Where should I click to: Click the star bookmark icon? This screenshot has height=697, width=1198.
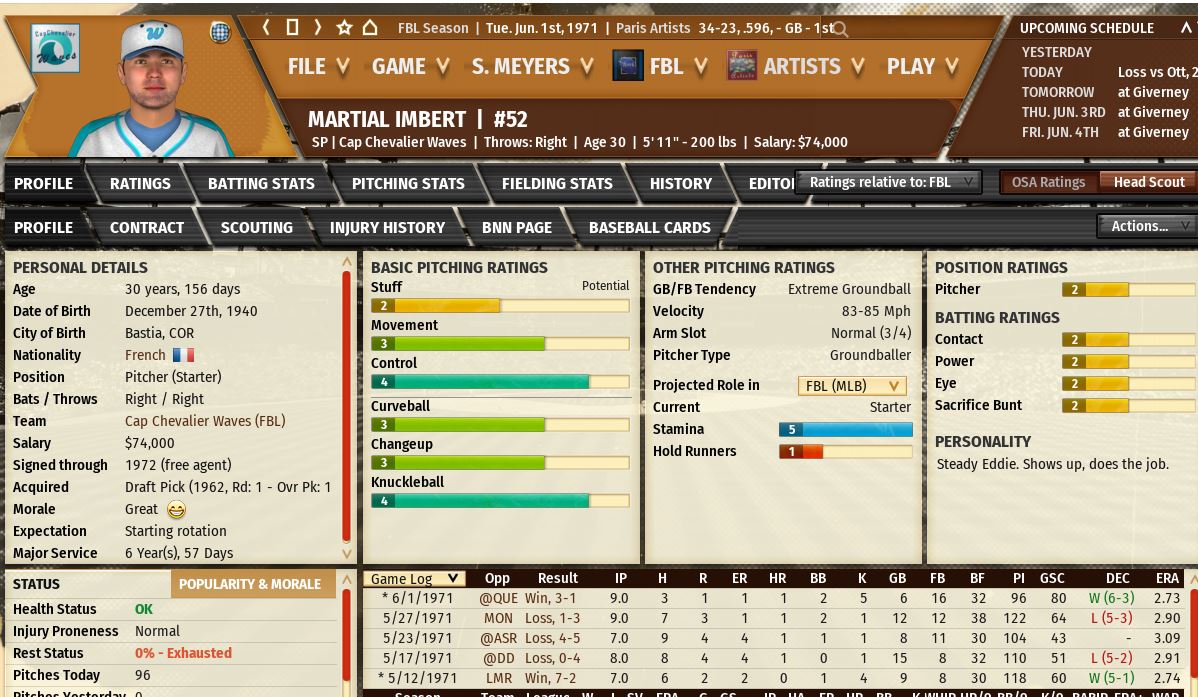[x=344, y=28]
